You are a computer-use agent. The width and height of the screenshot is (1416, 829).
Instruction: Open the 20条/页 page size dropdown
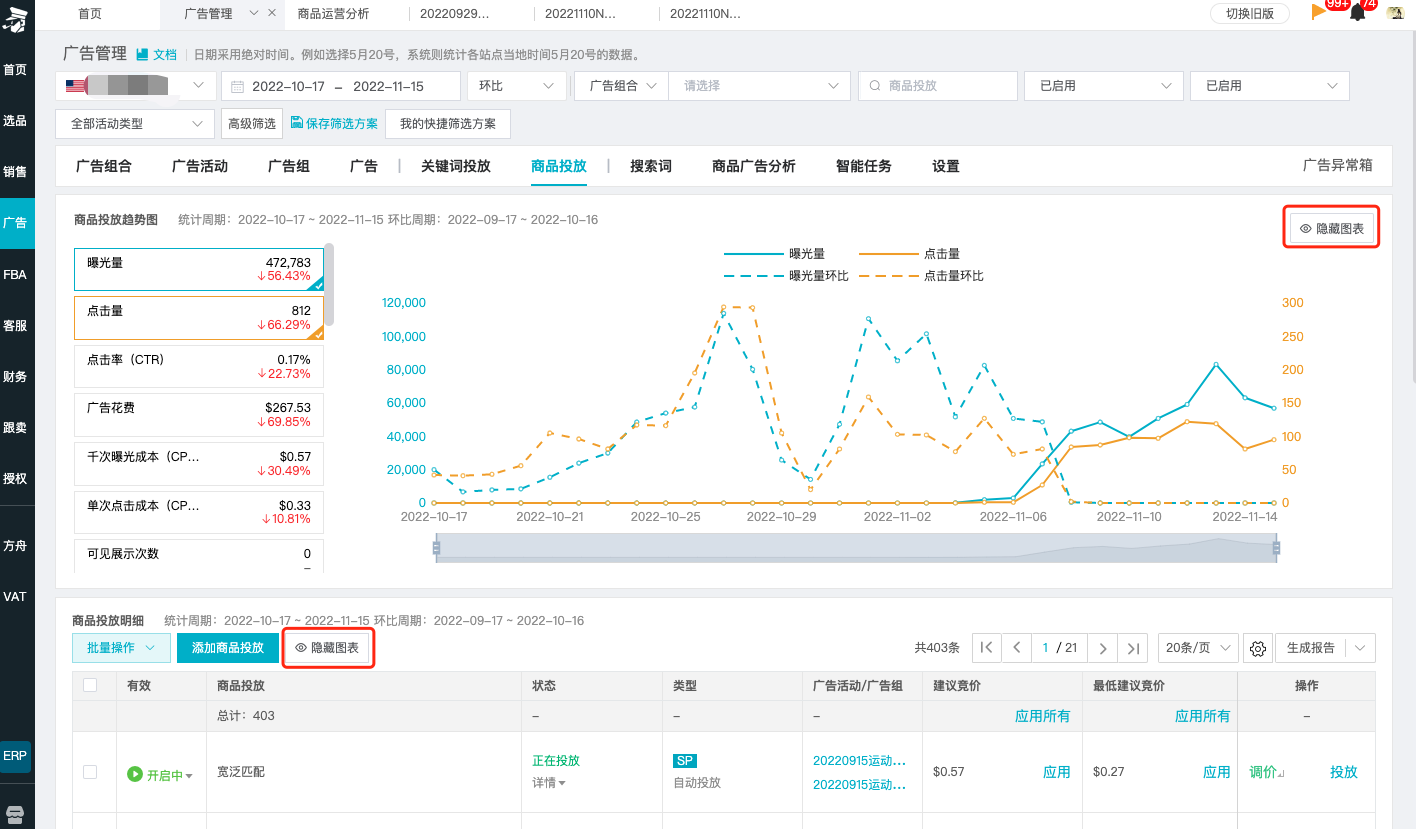pyautogui.click(x=1198, y=648)
